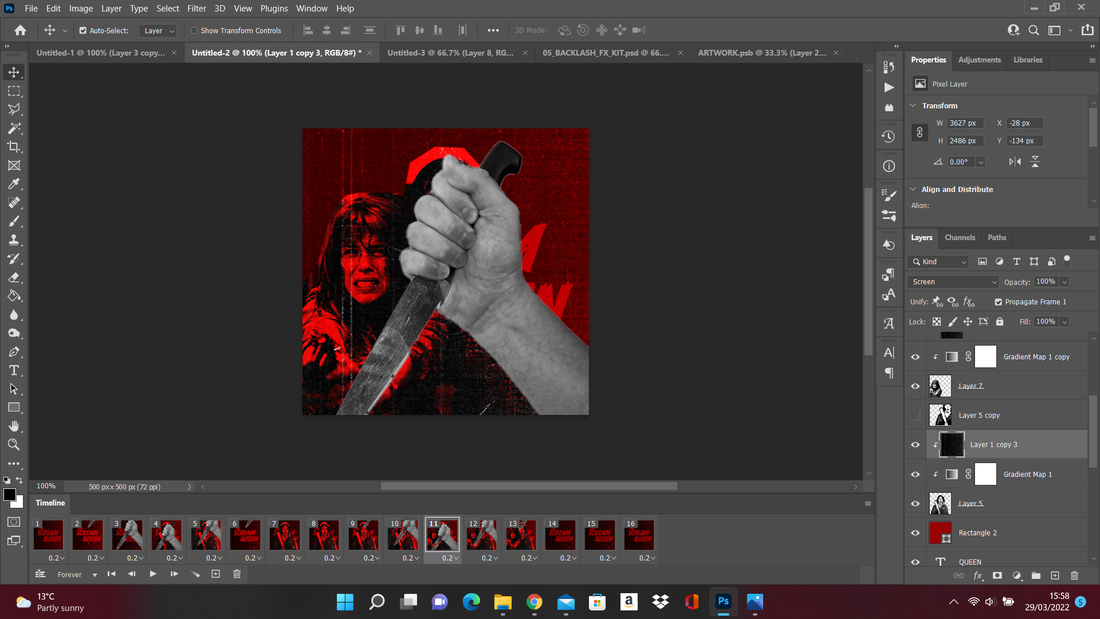1100x619 pixels.
Task: Hide the Rectangle 2 layer
Action: pyautogui.click(x=915, y=533)
